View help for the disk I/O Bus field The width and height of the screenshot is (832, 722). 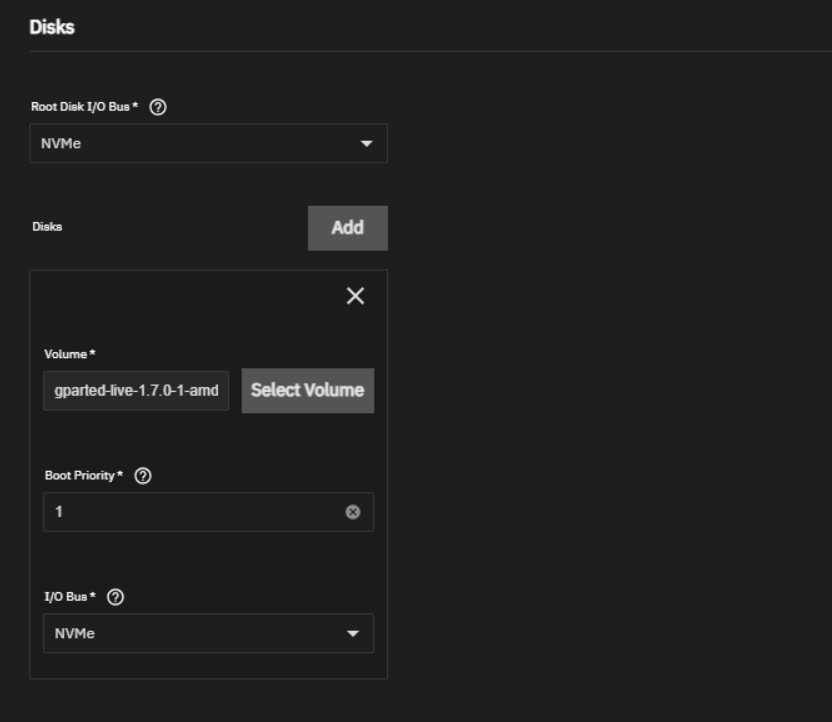tap(115, 597)
